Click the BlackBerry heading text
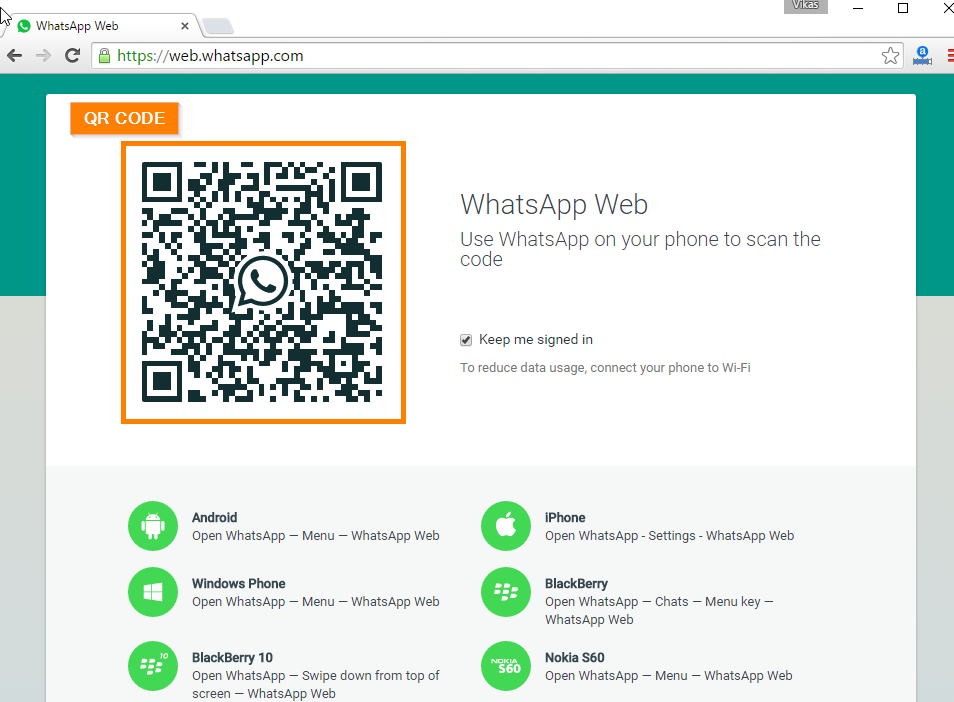 (576, 583)
